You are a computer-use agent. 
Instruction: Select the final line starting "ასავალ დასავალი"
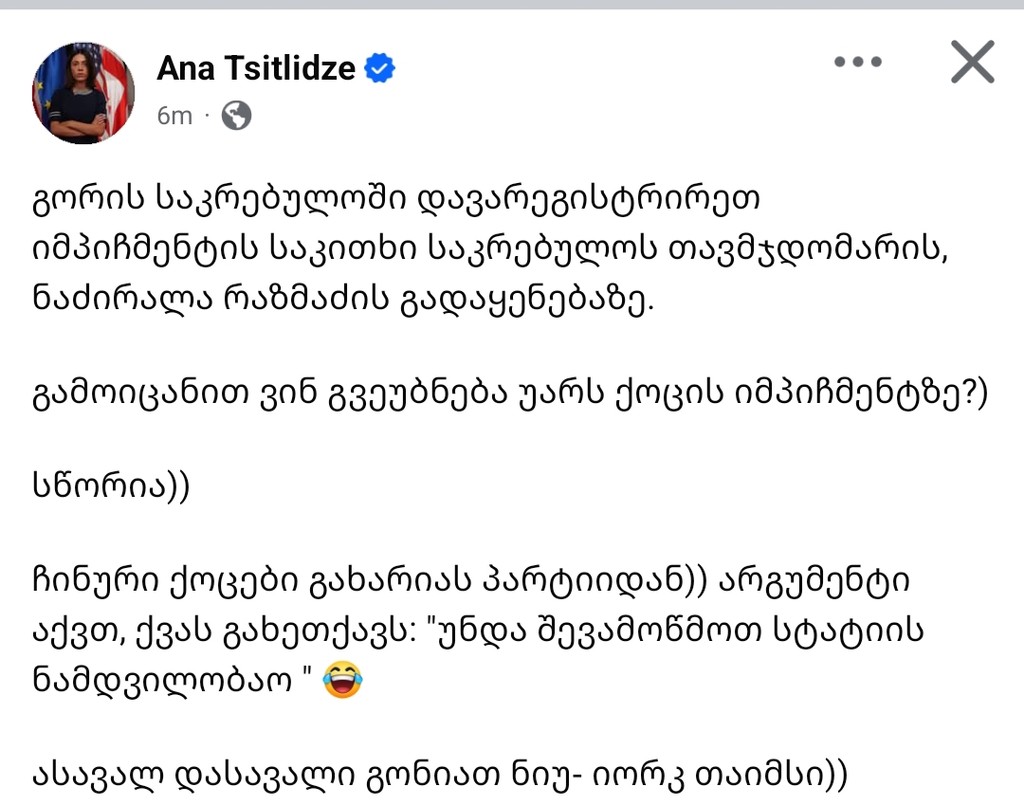440,776
